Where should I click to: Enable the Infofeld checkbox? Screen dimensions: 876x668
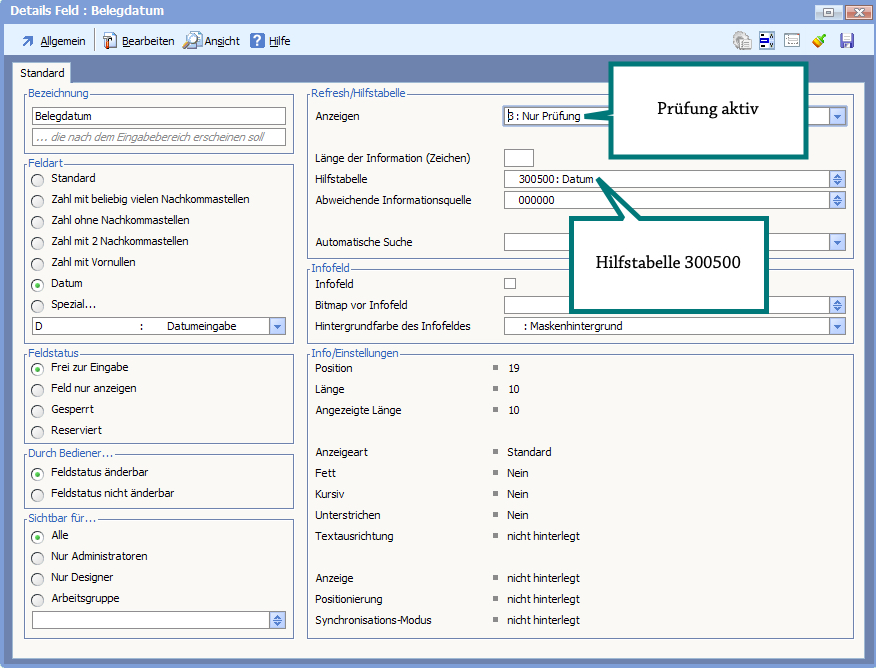click(510, 284)
